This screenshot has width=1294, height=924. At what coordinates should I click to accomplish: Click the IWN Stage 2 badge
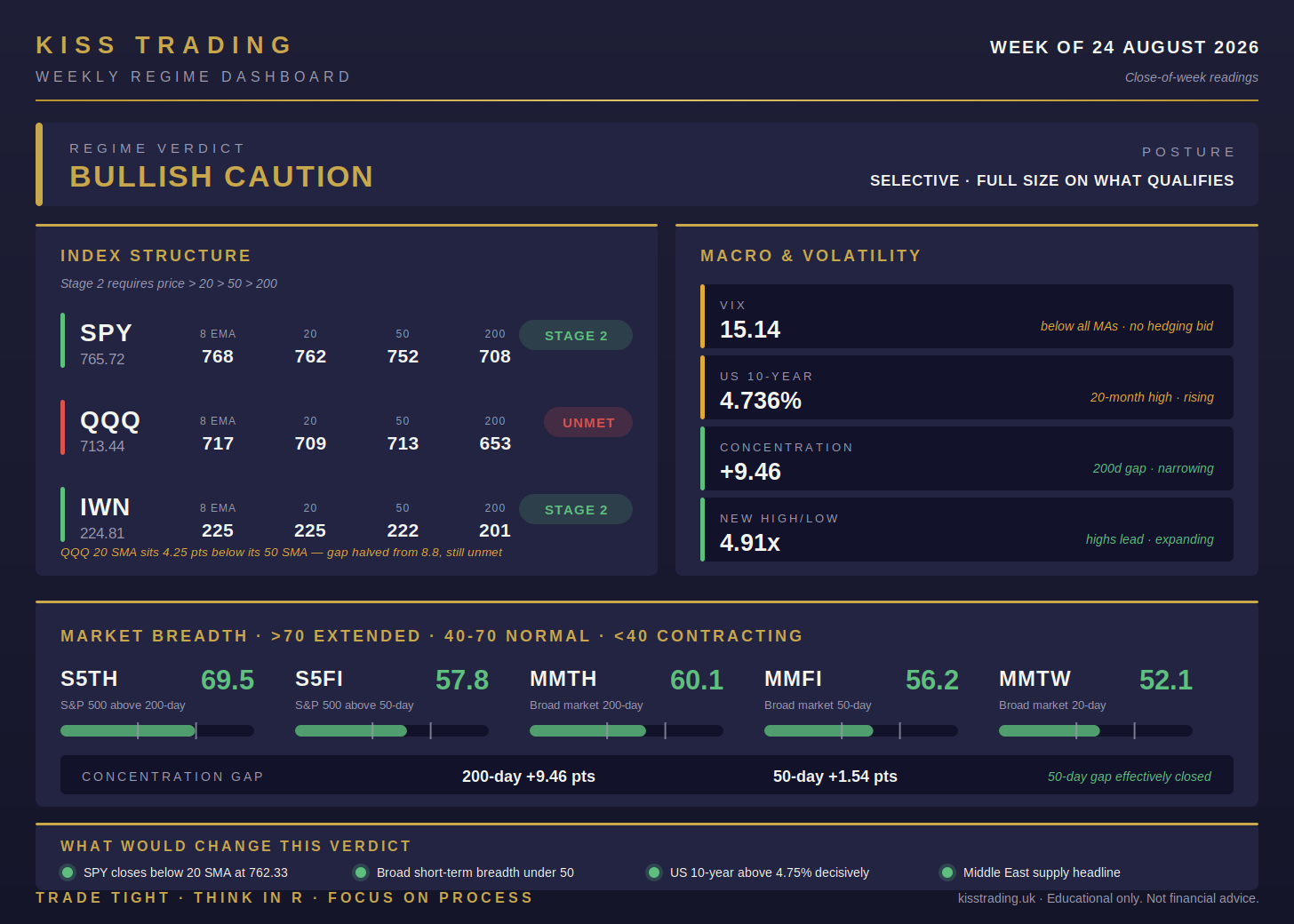click(x=576, y=509)
